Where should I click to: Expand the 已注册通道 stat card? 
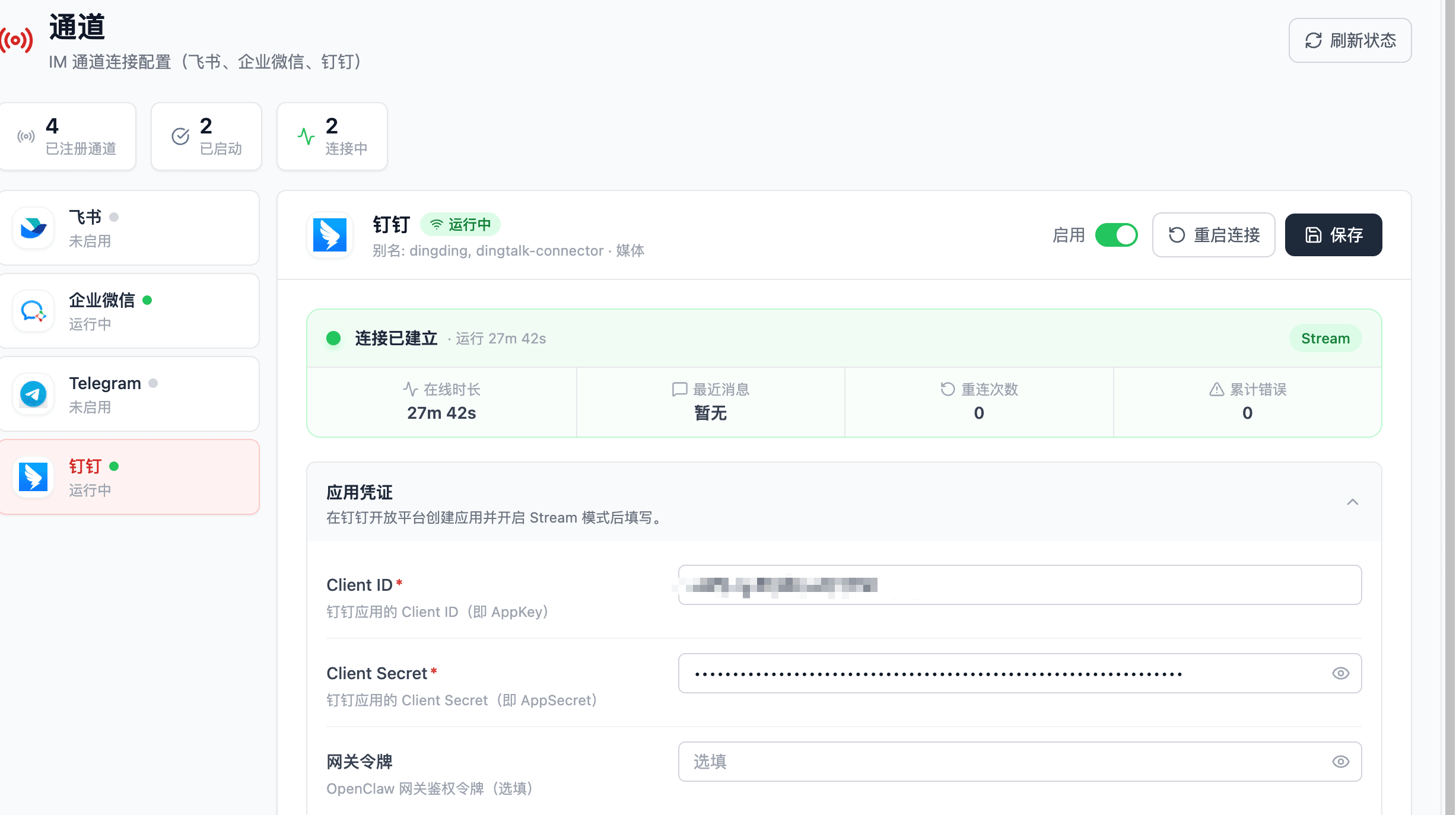pos(68,136)
